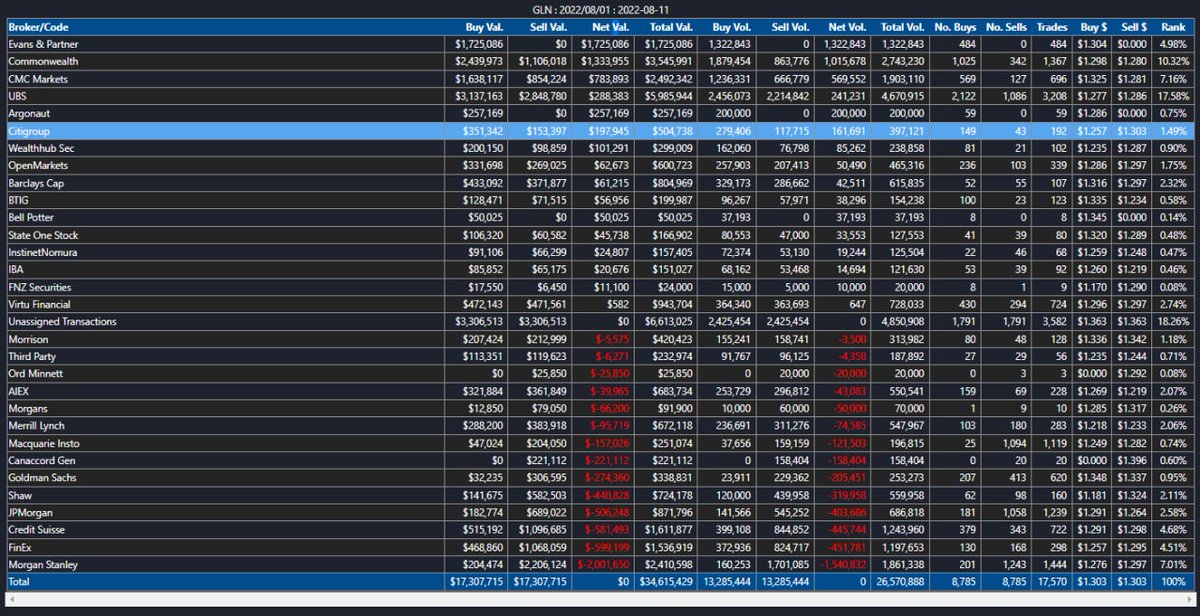This screenshot has width=1200, height=616.
Task: Select the Shaw broker row
Action: (x=598, y=495)
